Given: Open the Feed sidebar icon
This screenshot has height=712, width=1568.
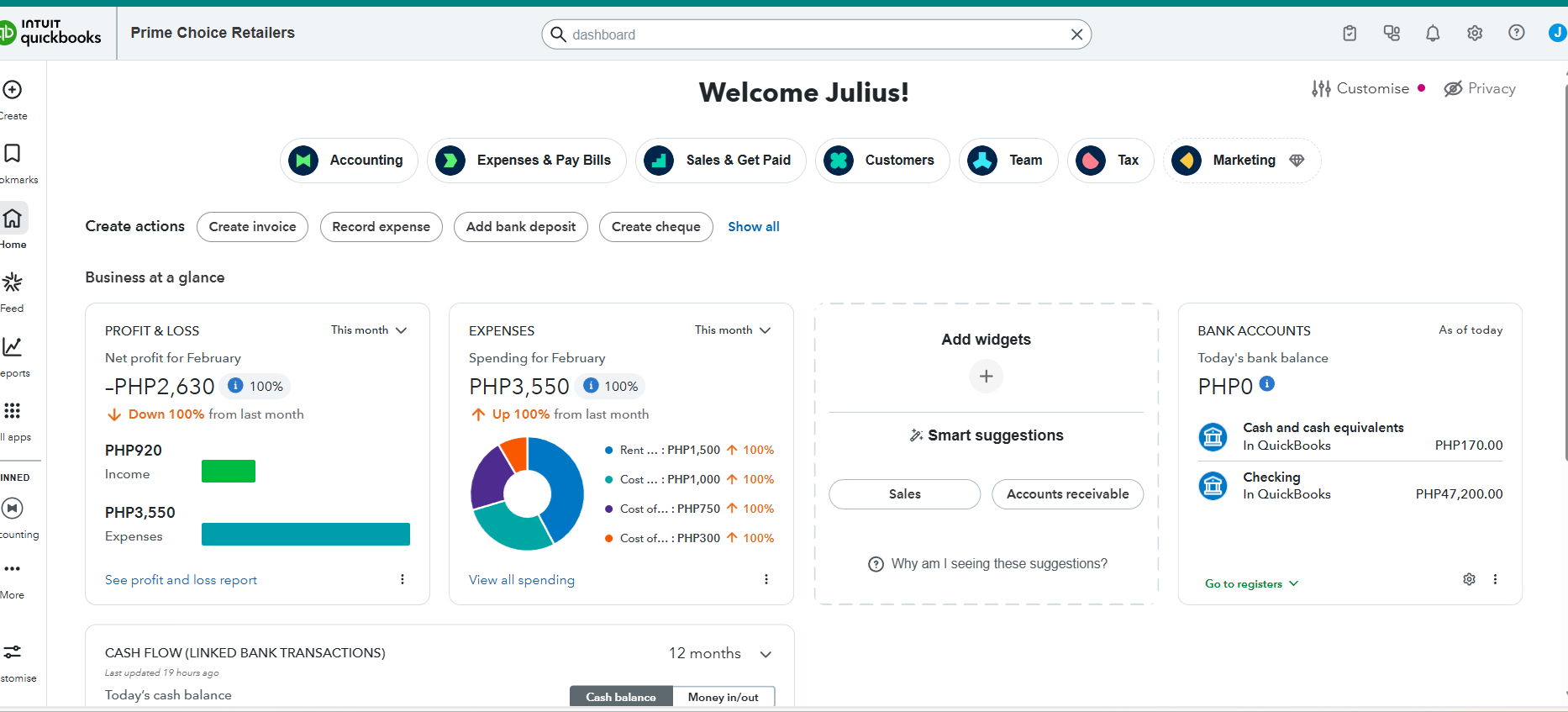Looking at the screenshot, I should (x=13, y=282).
